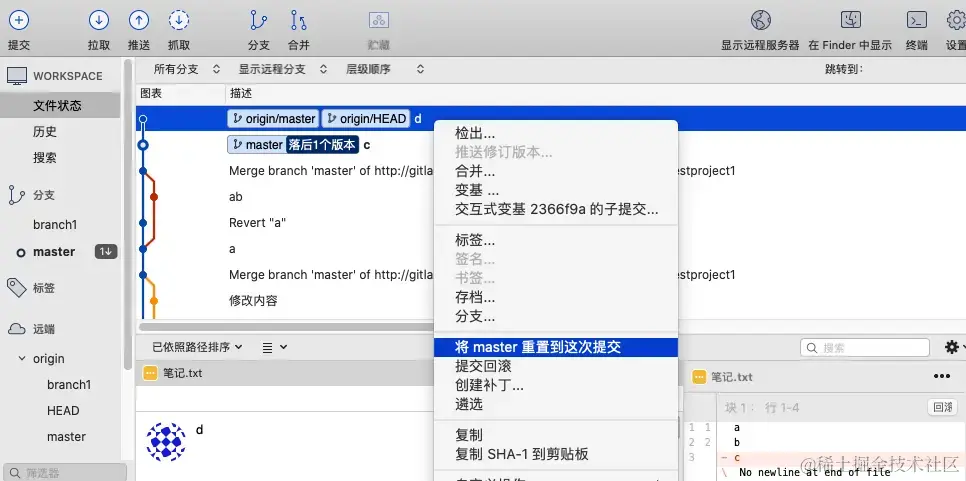This screenshot has width=966, height=481.
Task: Click the origin/HEAD branch label
Action: pos(366,119)
